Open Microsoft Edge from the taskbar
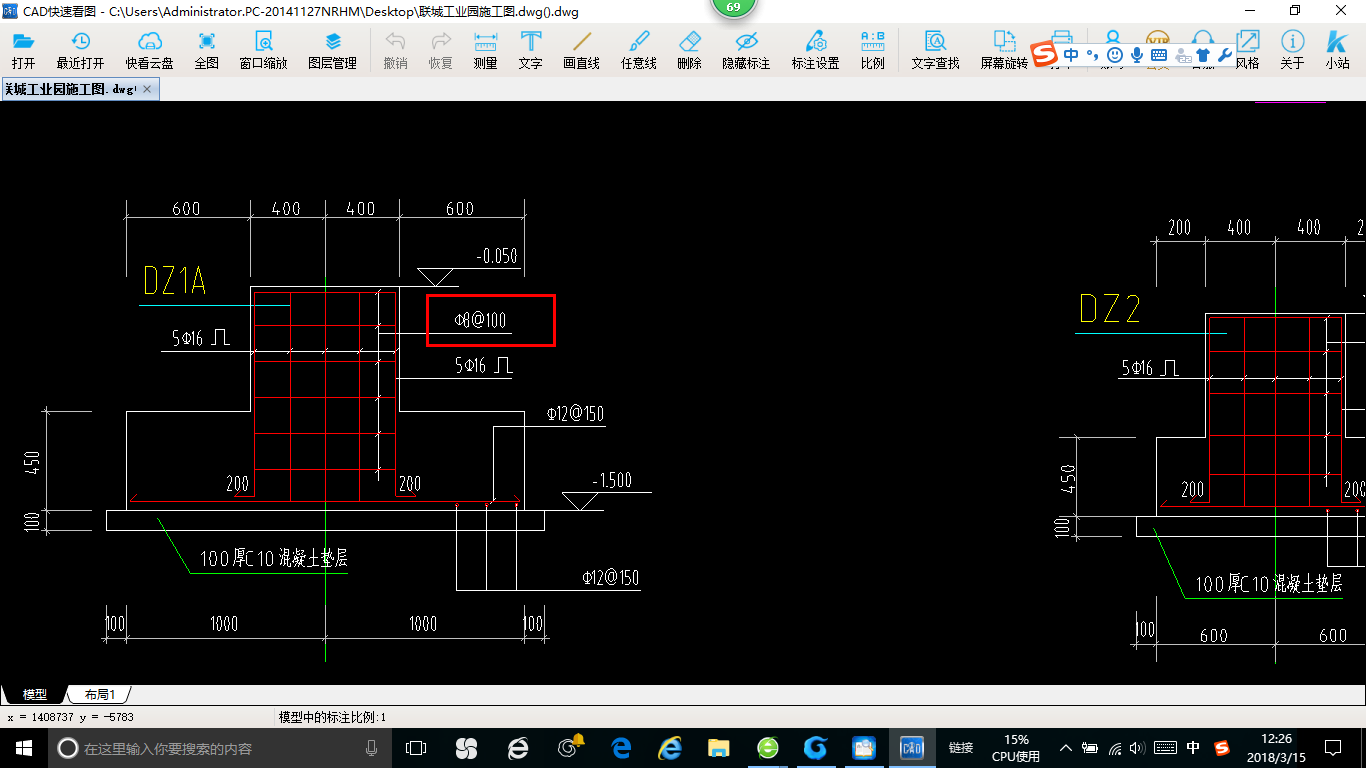Viewport: 1366px width, 768px height. (x=621, y=748)
